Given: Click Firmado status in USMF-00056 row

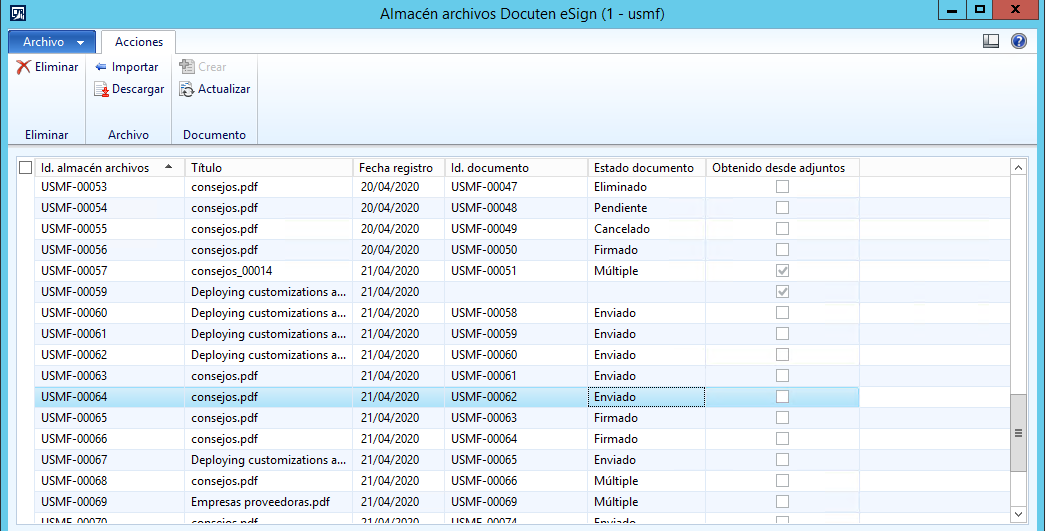Looking at the screenshot, I should (x=646, y=250).
